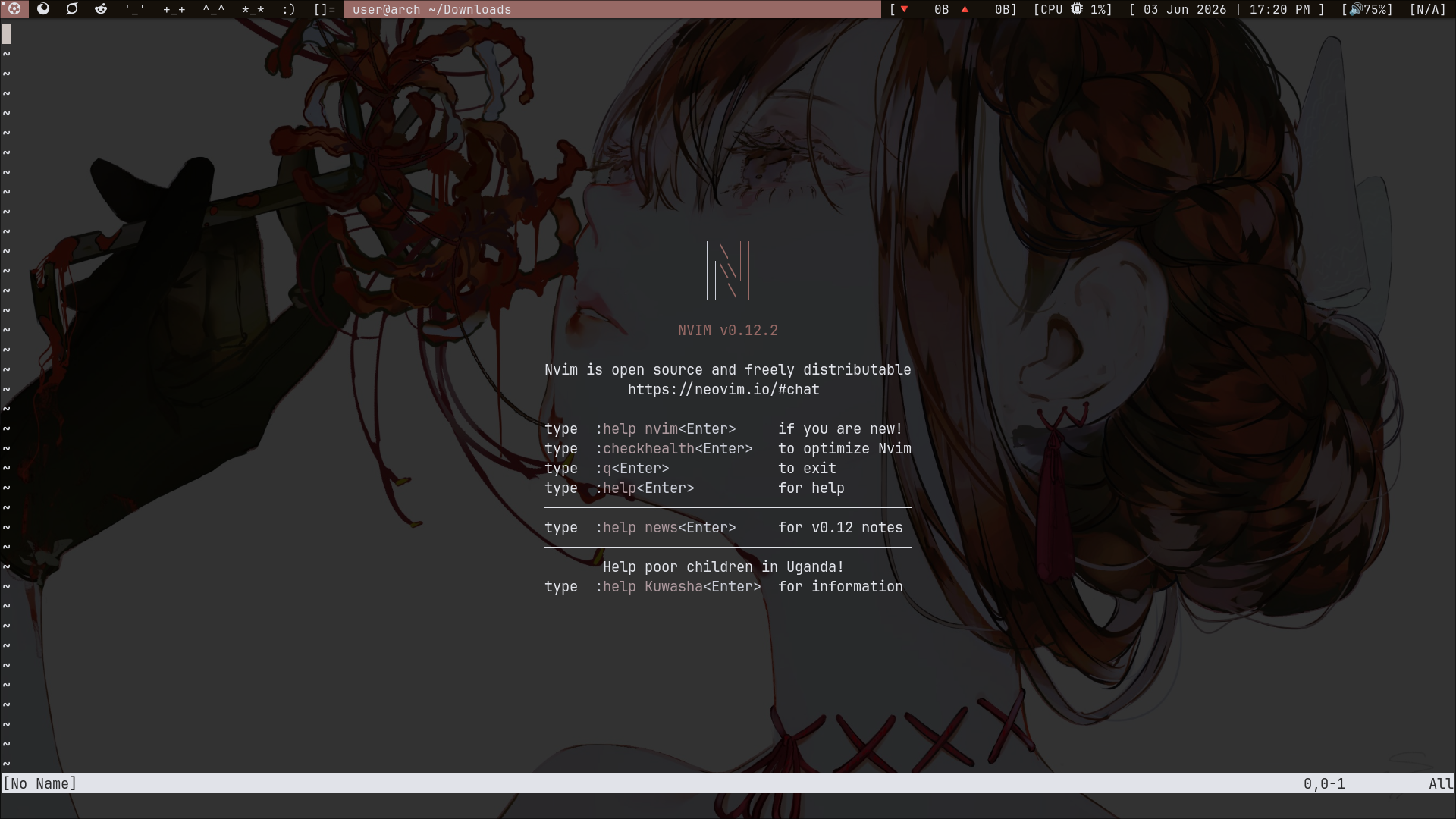The image size is (1456, 819).
Task: Click the Neovim command line below status line
Action: 728,804
